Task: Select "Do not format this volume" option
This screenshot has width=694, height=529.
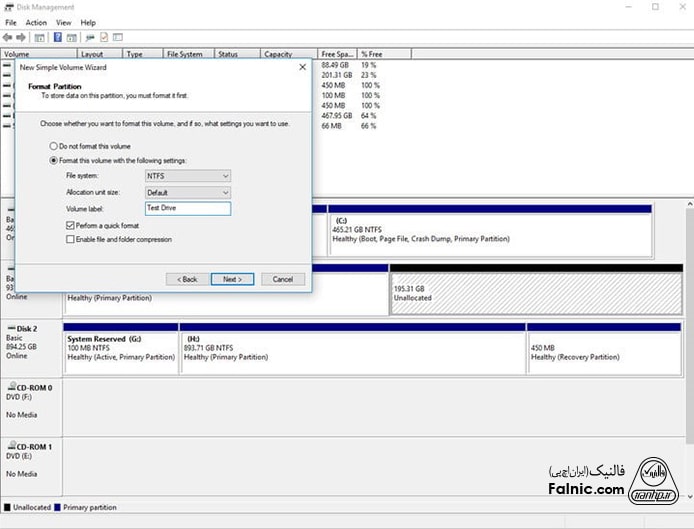Action: [x=54, y=146]
